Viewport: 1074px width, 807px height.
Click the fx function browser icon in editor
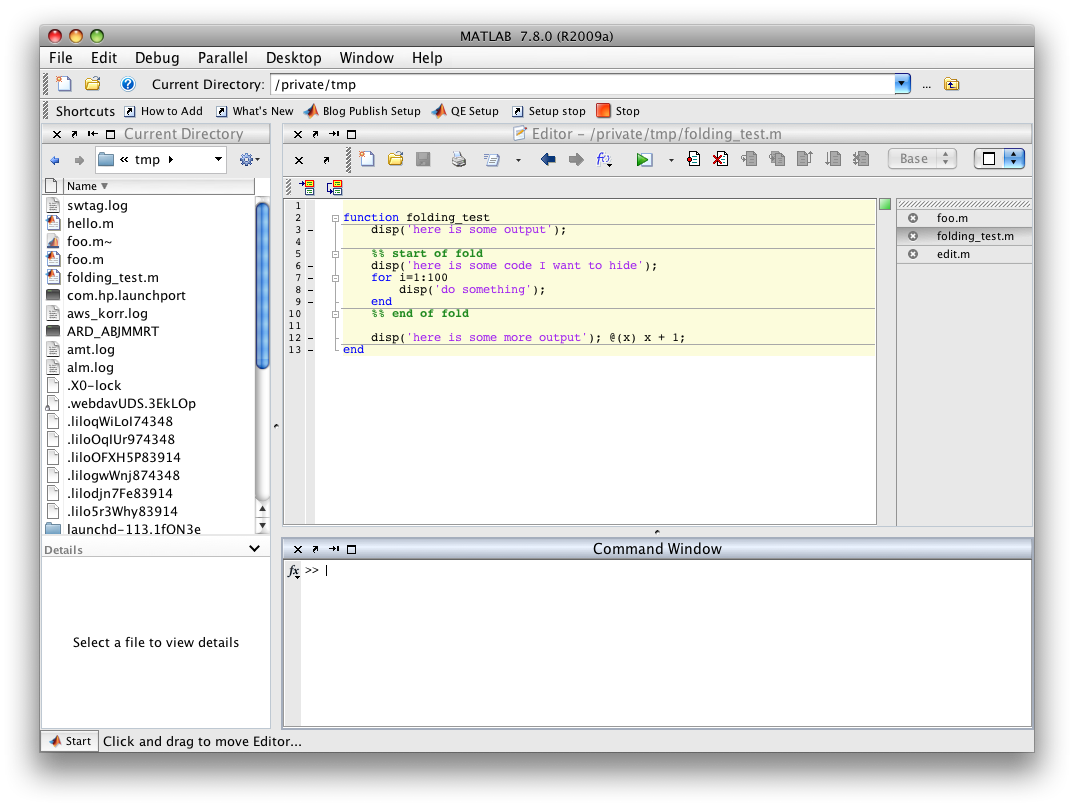click(604, 159)
